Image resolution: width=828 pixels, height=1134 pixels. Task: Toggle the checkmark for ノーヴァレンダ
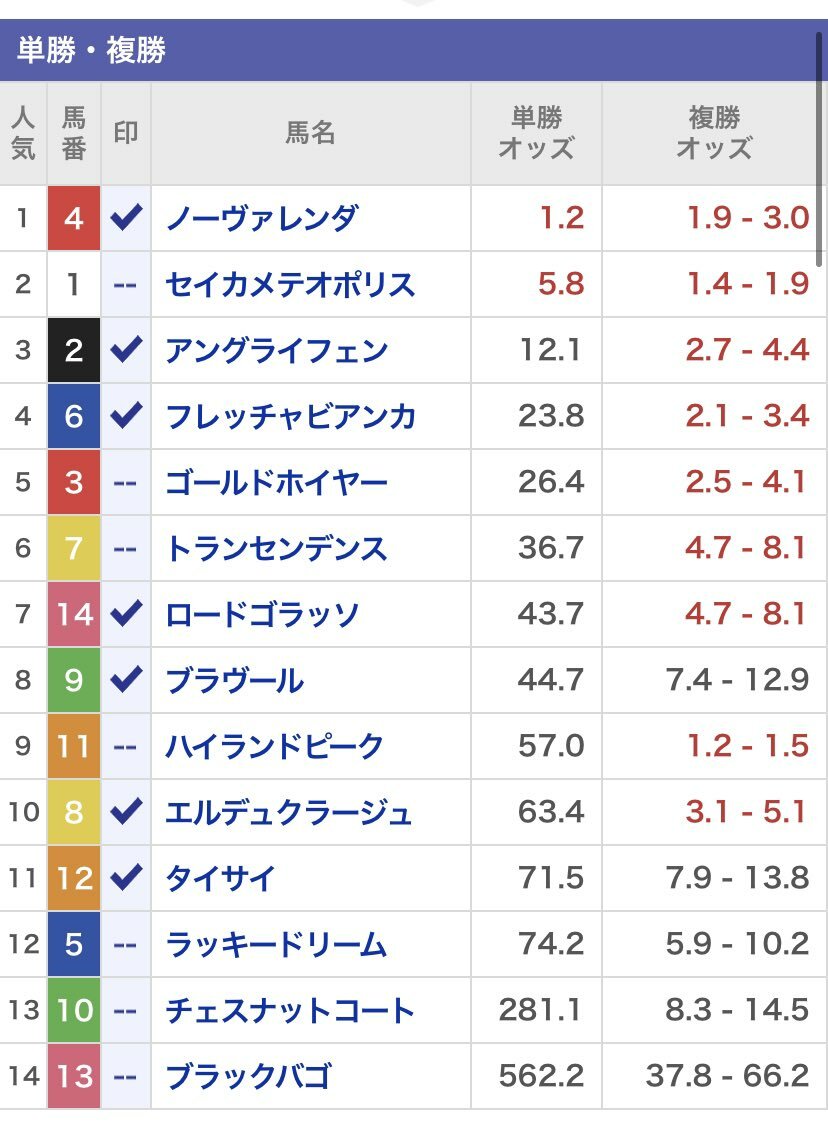[126, 218]
